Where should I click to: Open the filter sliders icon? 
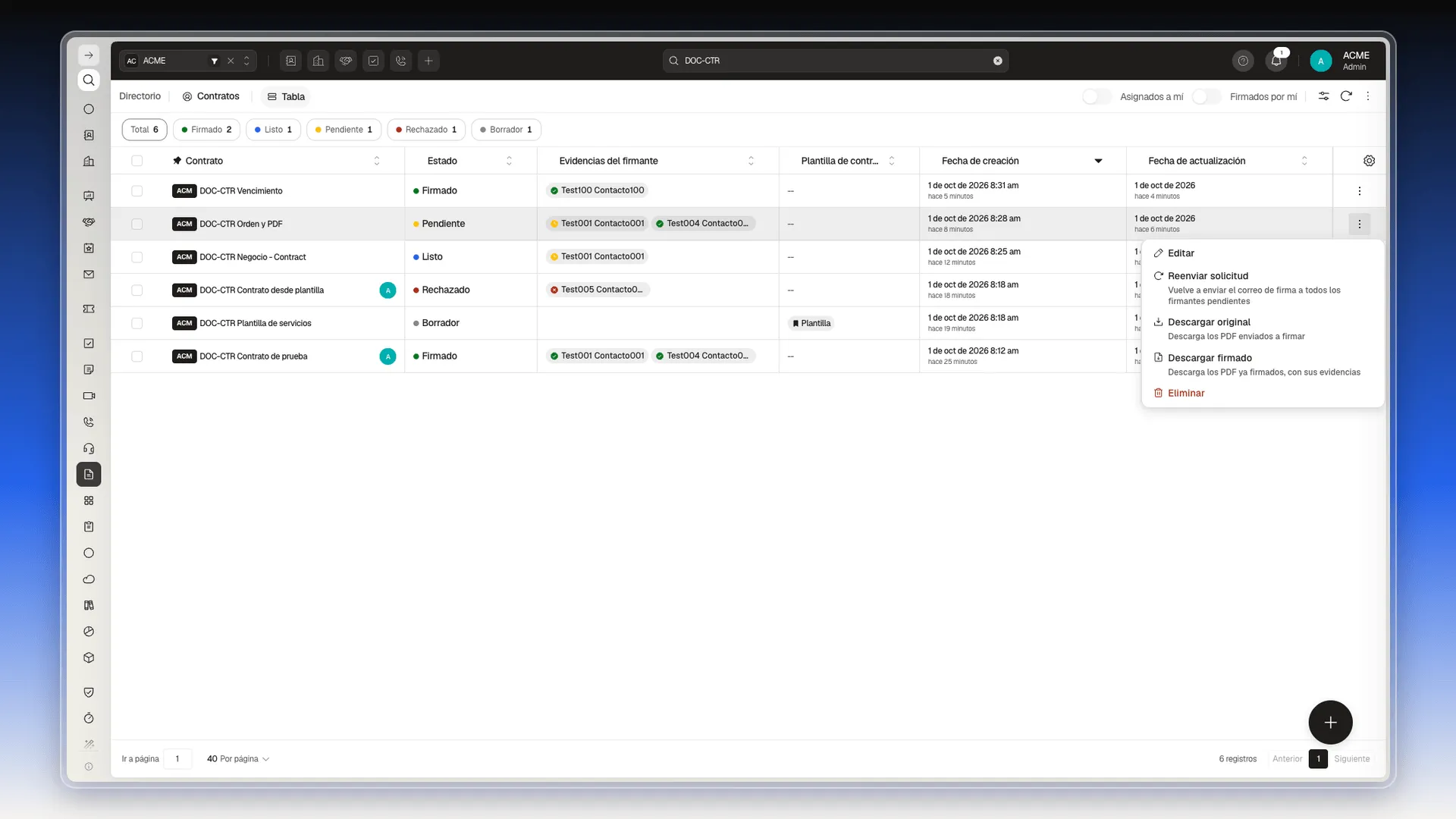point(1323,96)
